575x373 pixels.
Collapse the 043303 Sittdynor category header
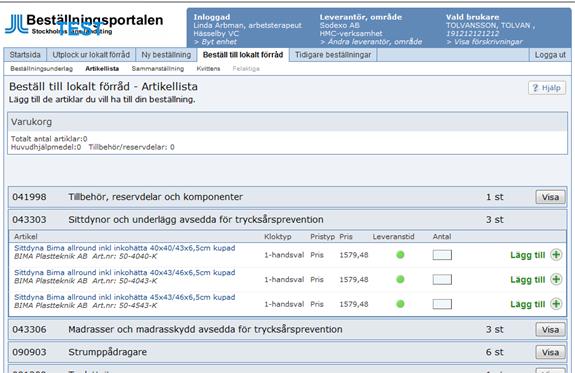(288, 220)
